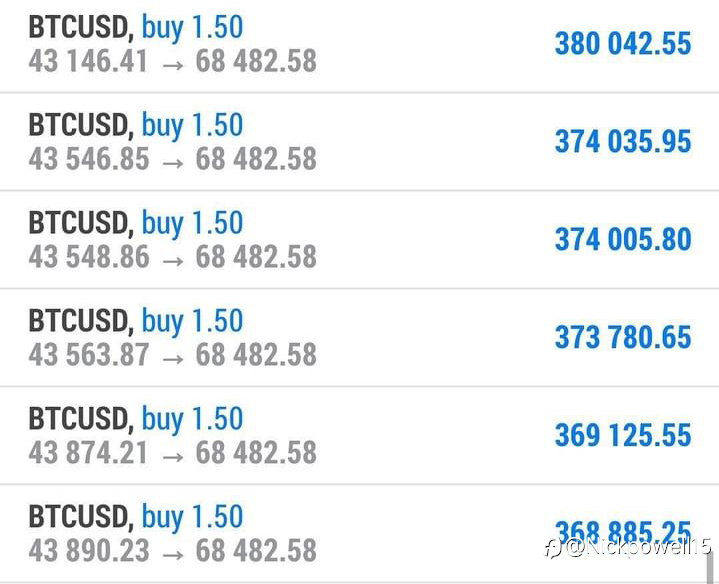Tap the icon left of @Nickpowell15 watermark
The height and width of the screenshot is (584, 719).
pos(553,549)
